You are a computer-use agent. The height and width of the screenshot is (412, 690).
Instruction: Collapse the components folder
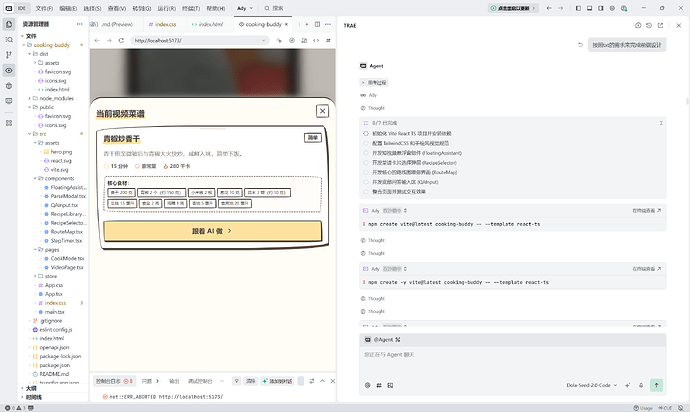(x=35, y=178)
